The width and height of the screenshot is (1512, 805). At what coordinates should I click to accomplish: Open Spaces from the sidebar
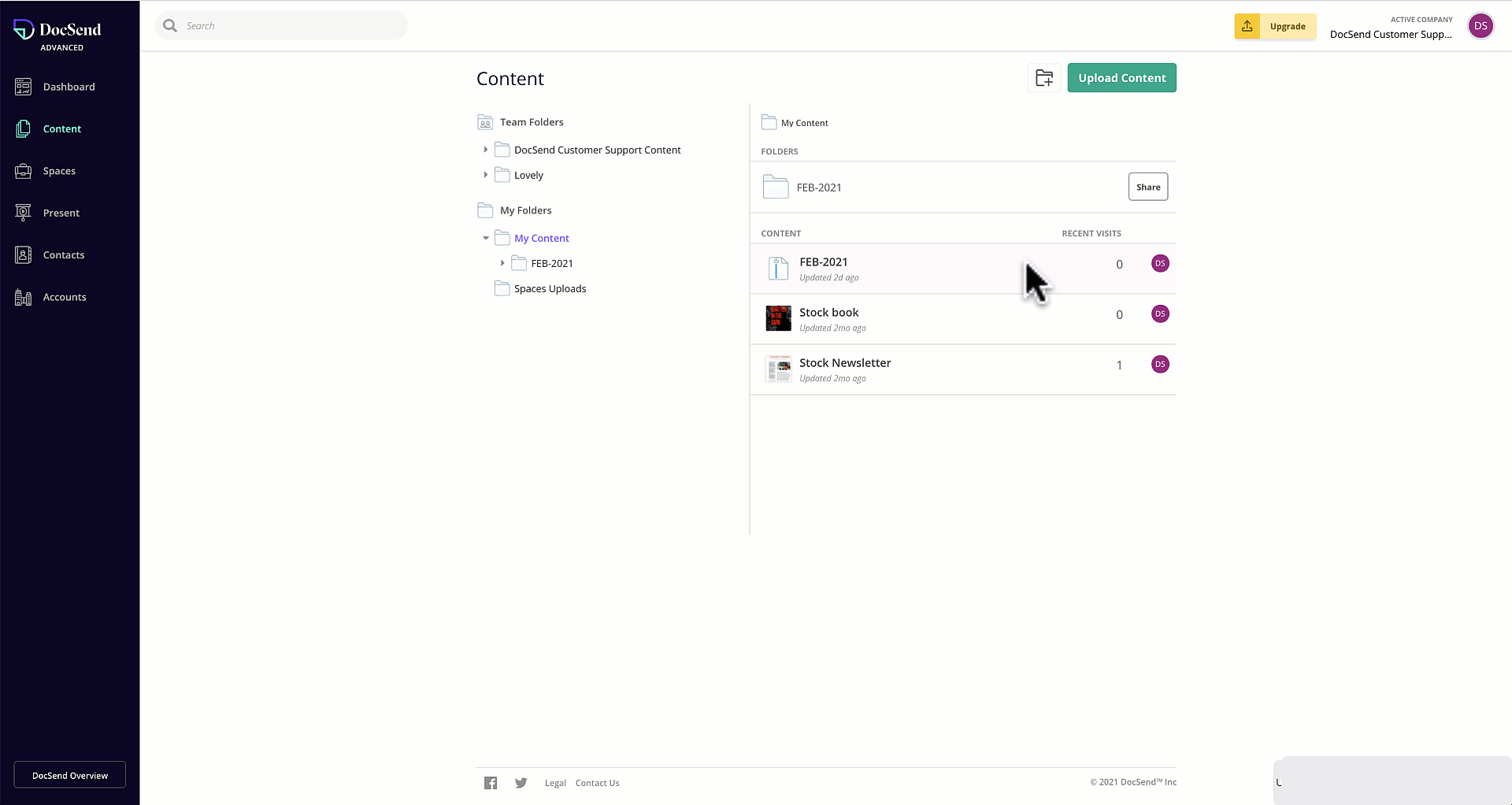click(x=59, y=171)
